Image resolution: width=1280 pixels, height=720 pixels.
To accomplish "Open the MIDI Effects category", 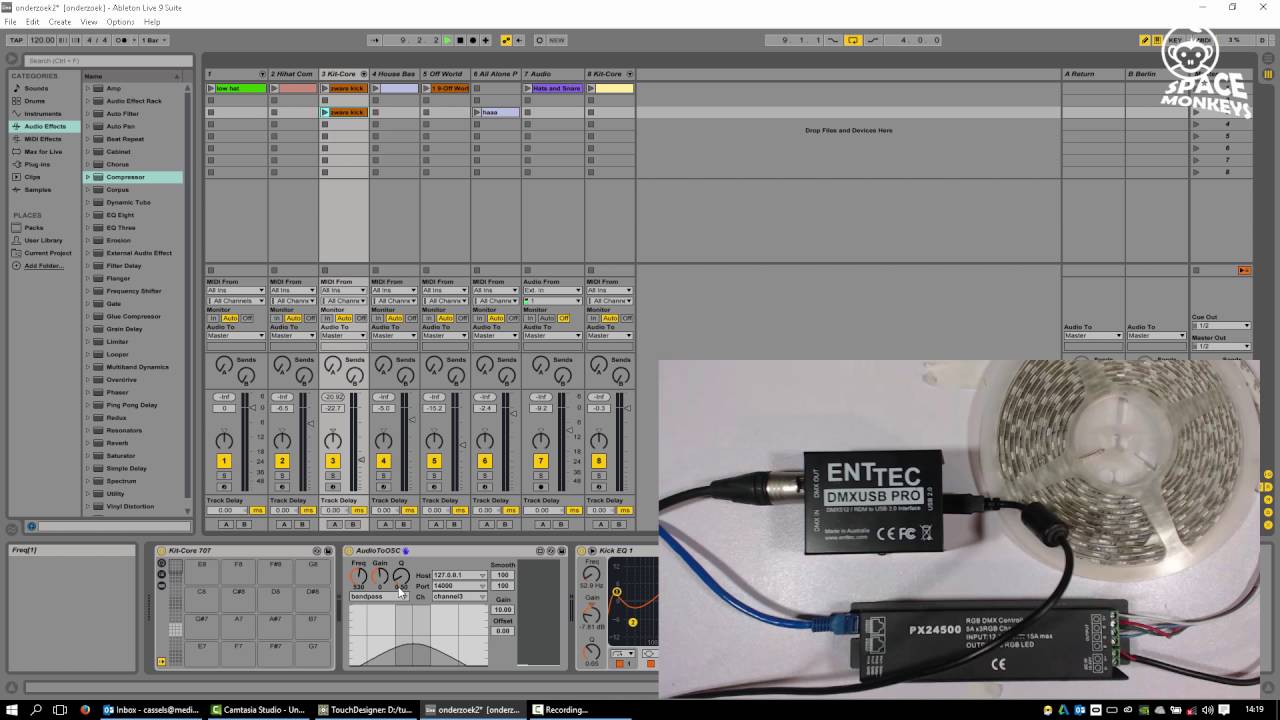I will (43, 139).
